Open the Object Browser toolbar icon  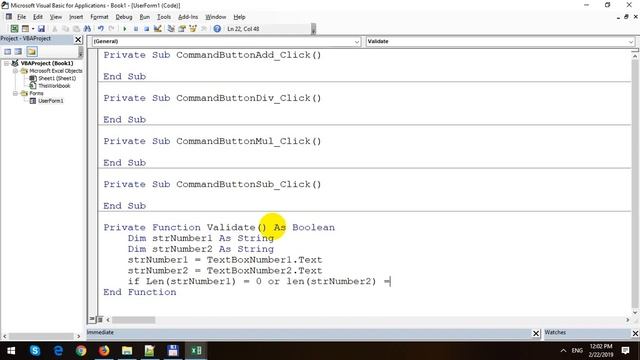coord(193,29)
